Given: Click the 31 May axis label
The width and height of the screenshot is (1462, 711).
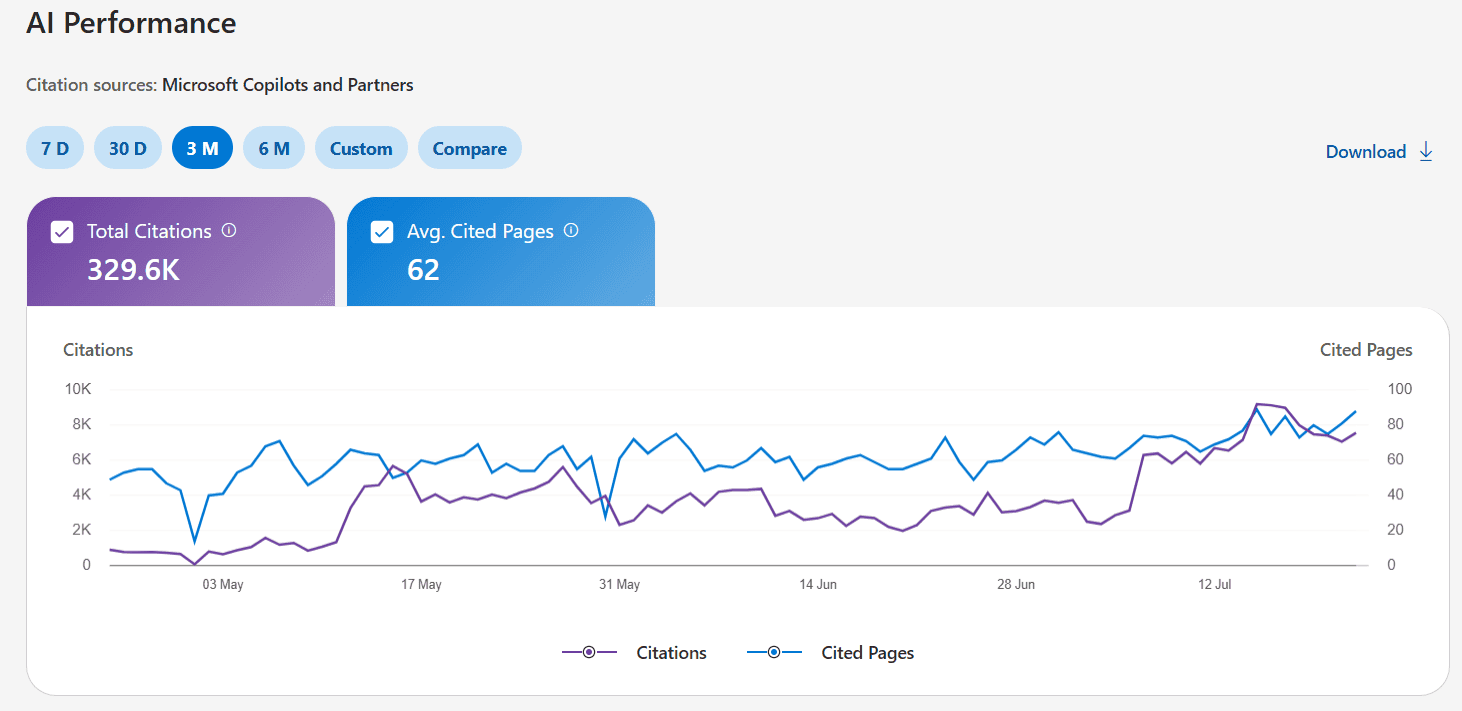Looking at the screenshot, I should pyautogui.click(x=619, y=585).
